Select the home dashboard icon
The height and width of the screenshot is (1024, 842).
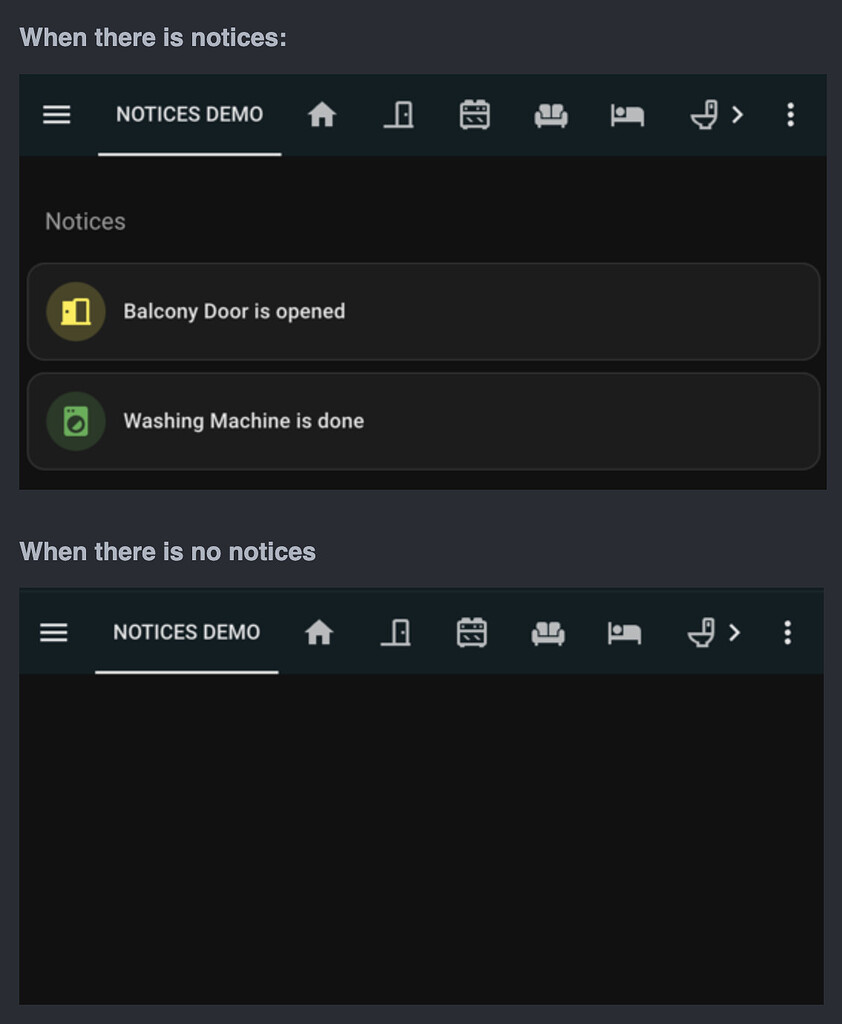[322, 115]
